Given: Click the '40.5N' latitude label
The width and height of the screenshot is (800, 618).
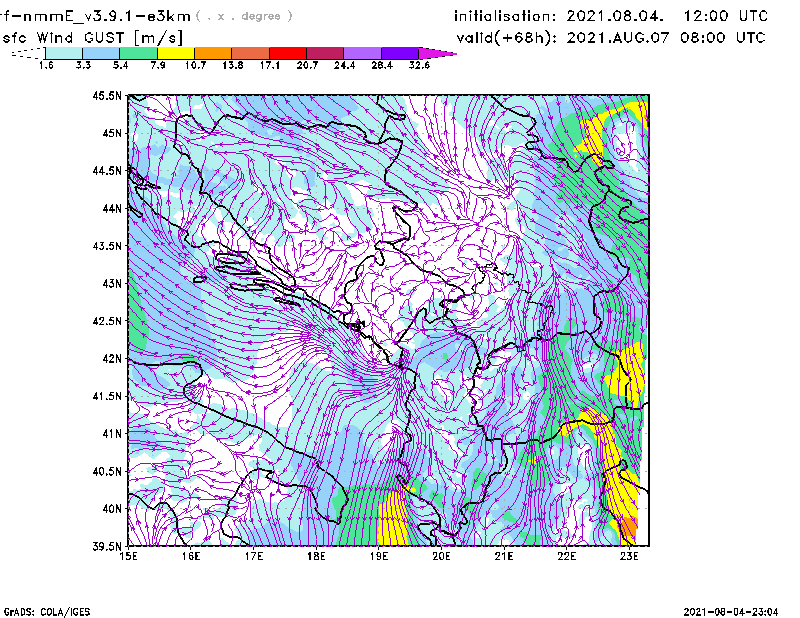Looking at the screenshot, I should click(x=107, y=472).
